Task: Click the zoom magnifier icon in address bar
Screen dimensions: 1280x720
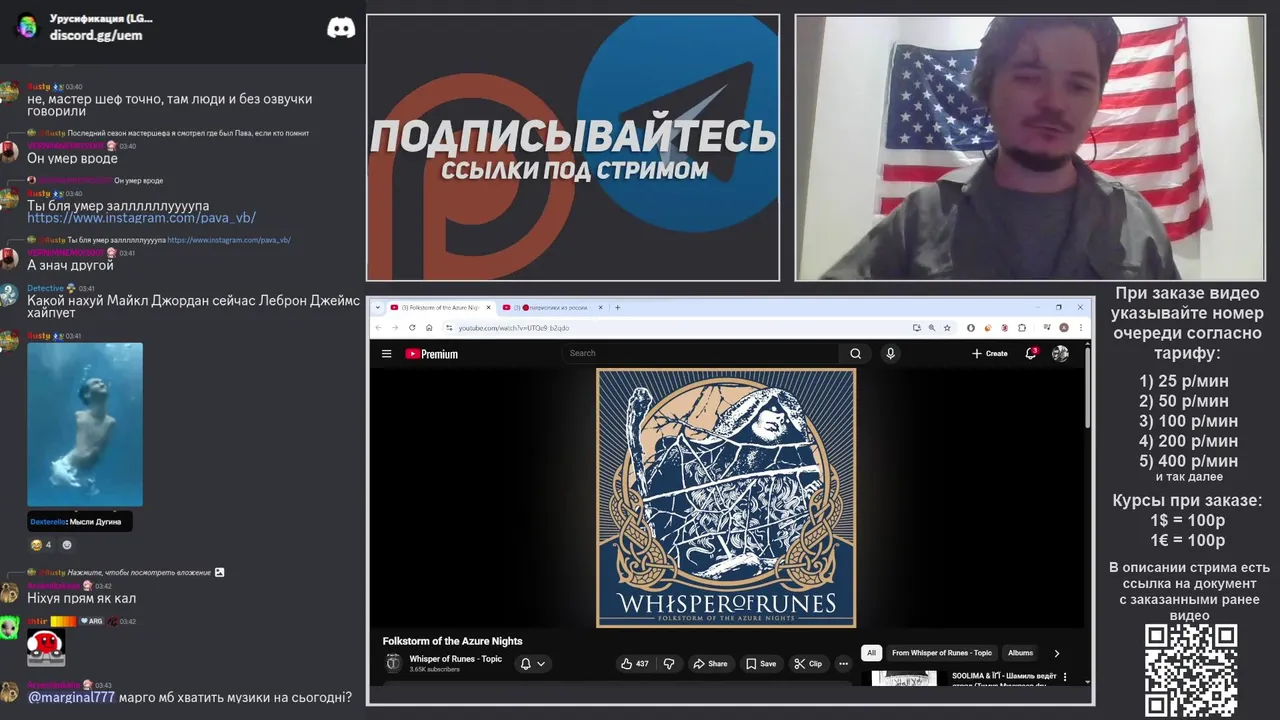Action: coord(932,327)
